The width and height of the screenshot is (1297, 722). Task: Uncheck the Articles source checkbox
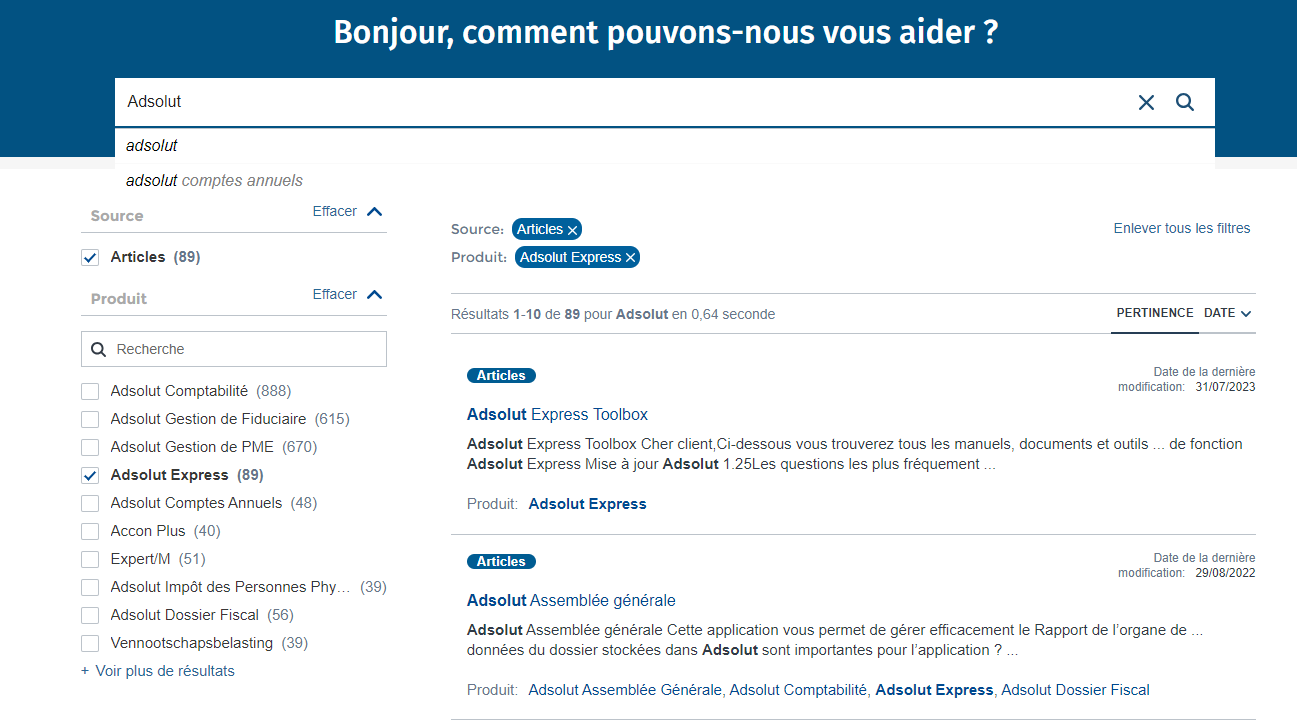pos(90,258)
